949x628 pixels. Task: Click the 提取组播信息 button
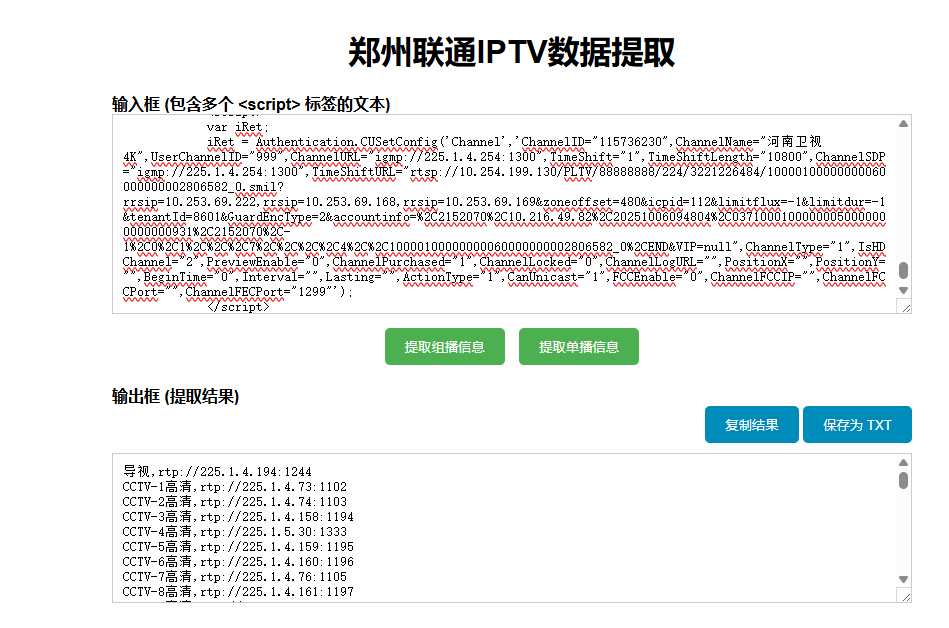point(444,346)
